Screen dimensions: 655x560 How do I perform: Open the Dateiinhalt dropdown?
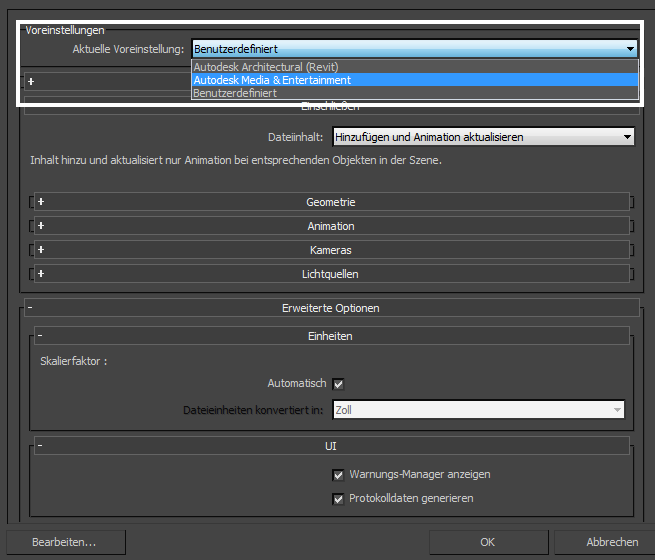point(483,137)
